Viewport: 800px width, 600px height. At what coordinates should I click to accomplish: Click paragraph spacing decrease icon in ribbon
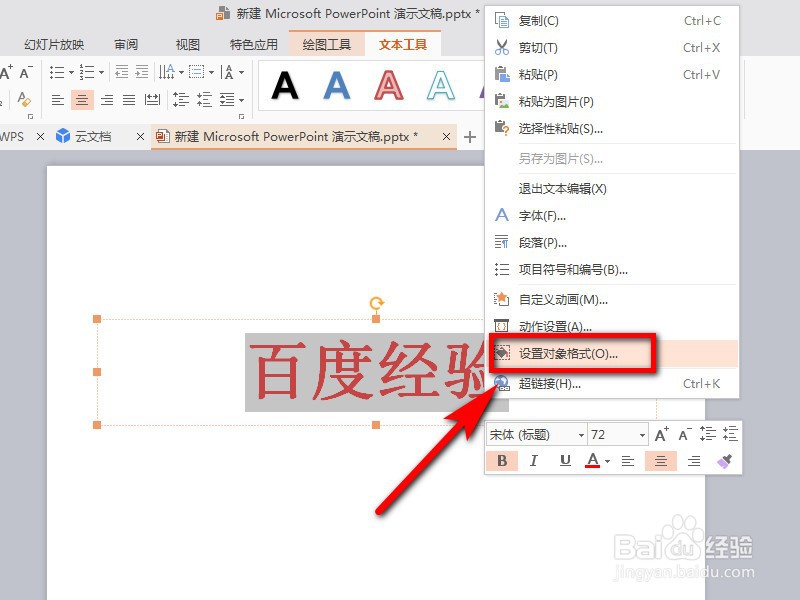click(x=204, y=99)
